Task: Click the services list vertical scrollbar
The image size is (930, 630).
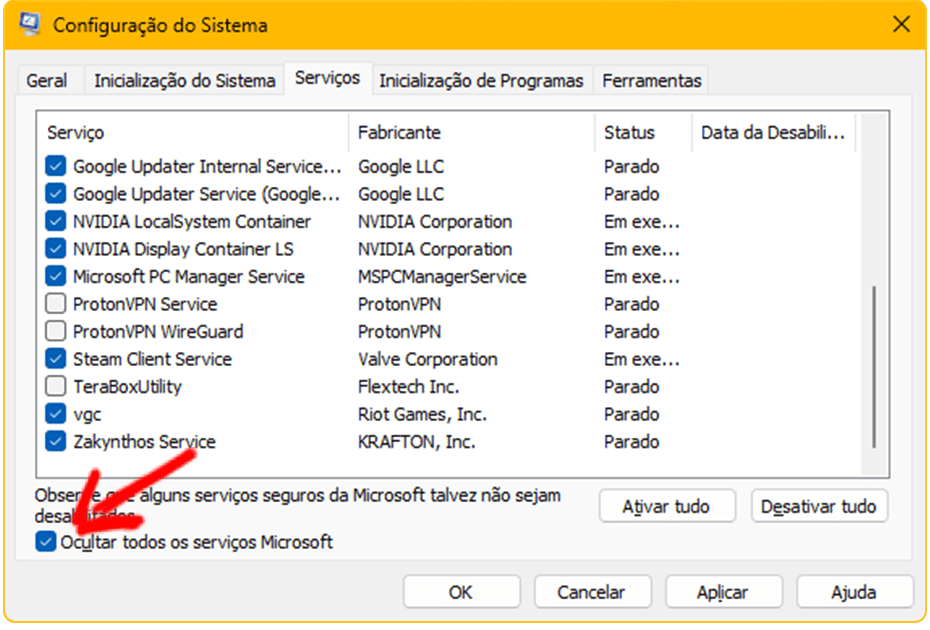Action: coord(874,366)
